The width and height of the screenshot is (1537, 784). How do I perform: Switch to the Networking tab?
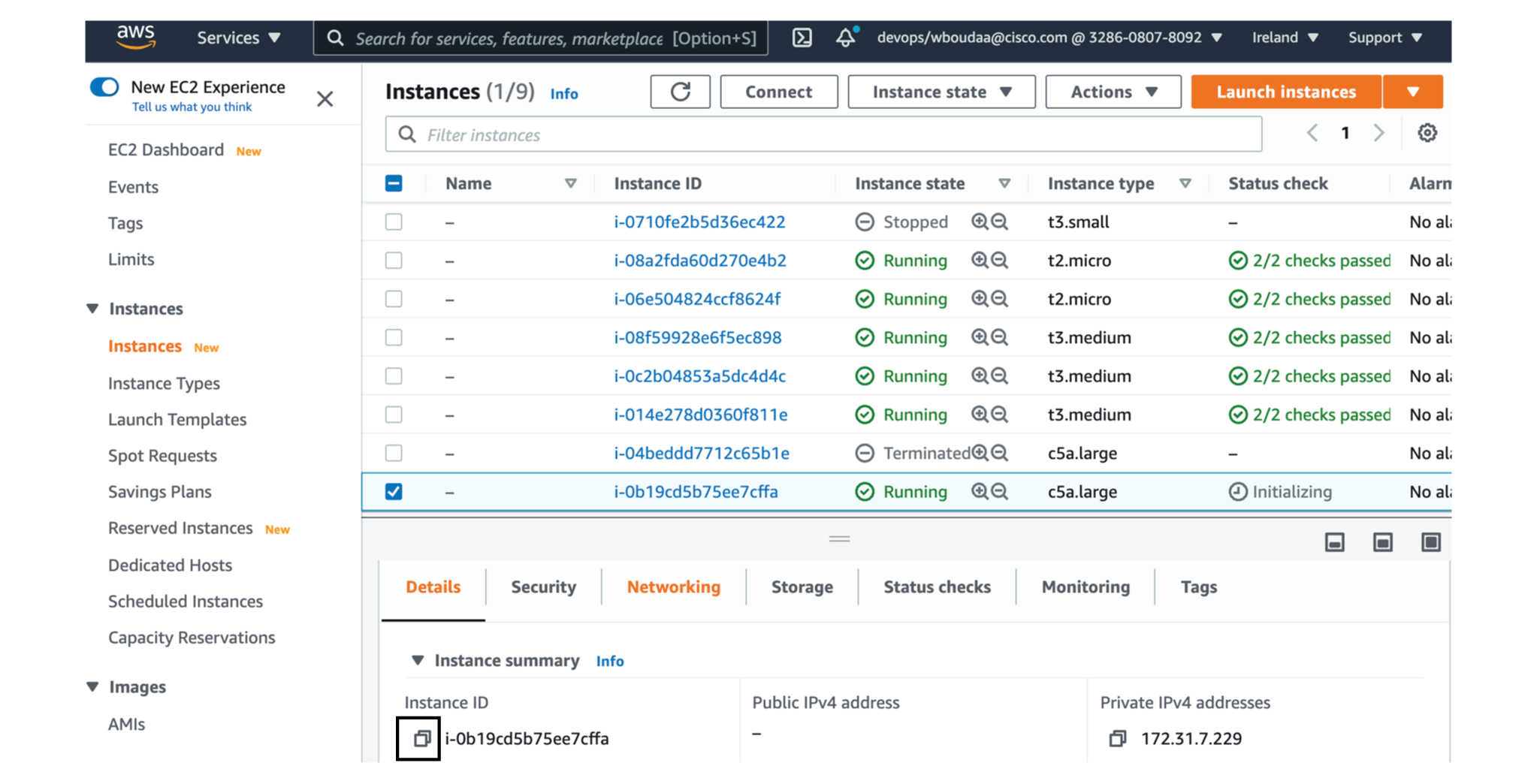[674, 587]
